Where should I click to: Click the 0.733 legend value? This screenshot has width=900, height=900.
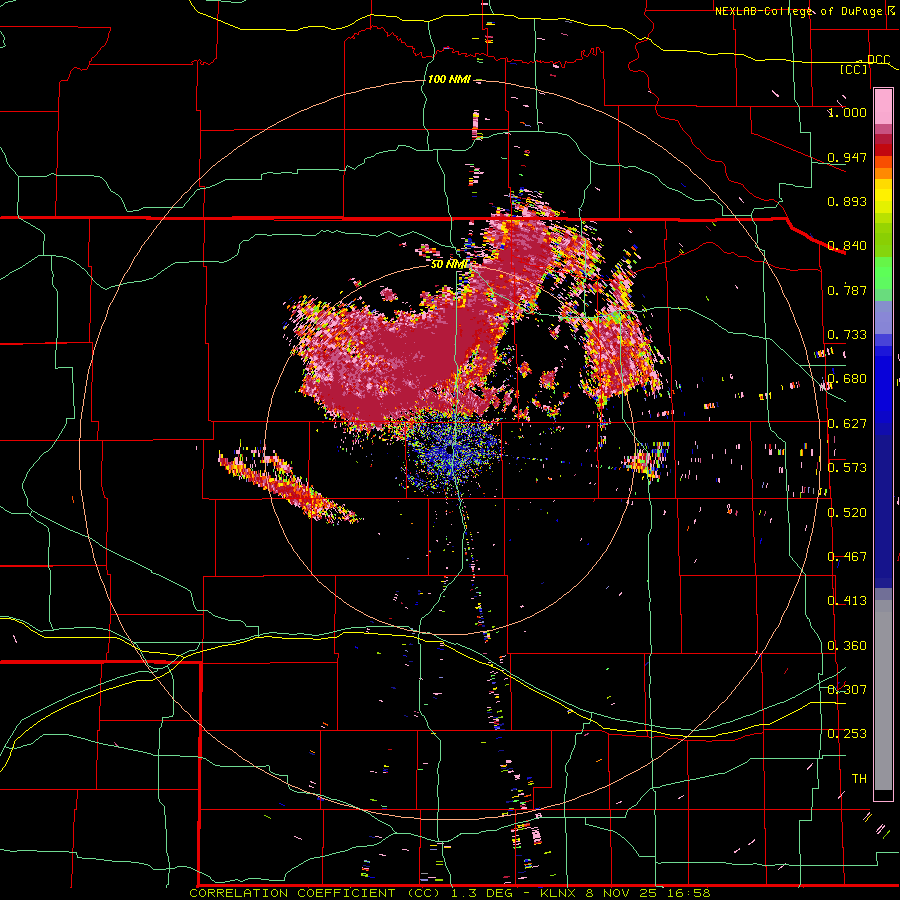847,335
